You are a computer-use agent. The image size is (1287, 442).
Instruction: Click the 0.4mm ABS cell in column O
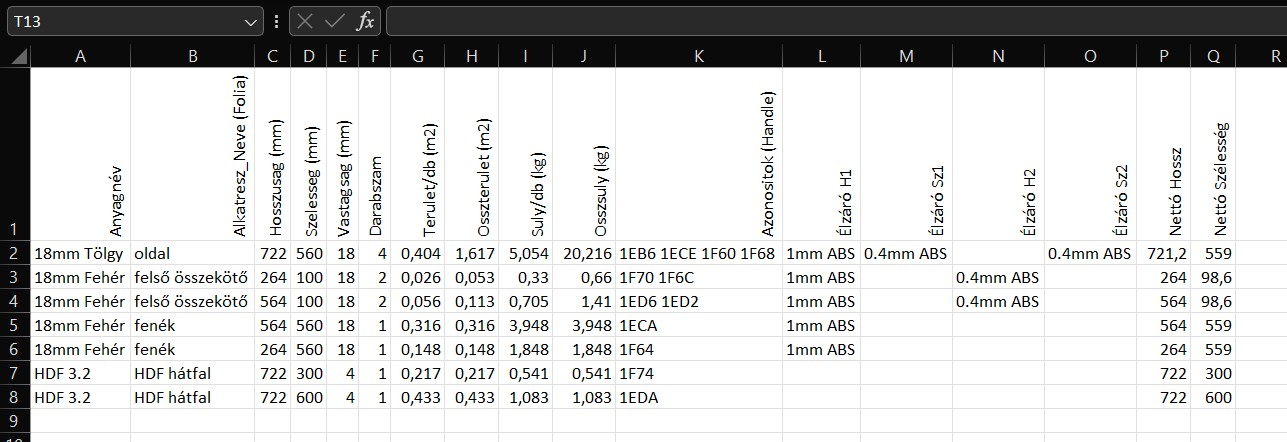(1090, 252)
